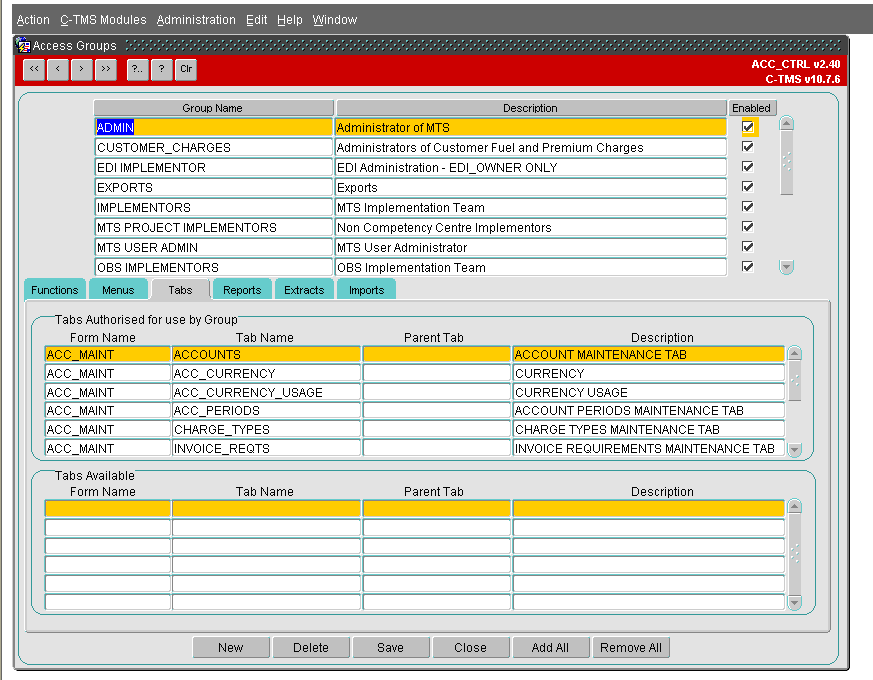
Task: Click groups list scroll down arrow
Action: [786, 267]
